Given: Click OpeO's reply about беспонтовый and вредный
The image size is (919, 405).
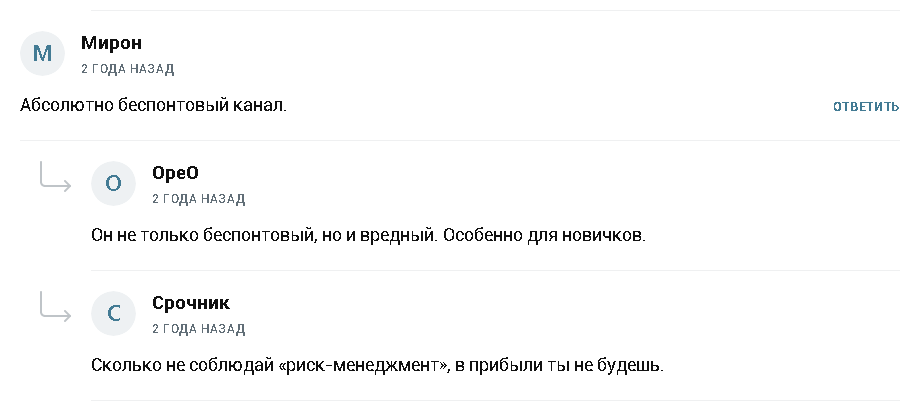Looking at the screenshot, I should (369, 236).
